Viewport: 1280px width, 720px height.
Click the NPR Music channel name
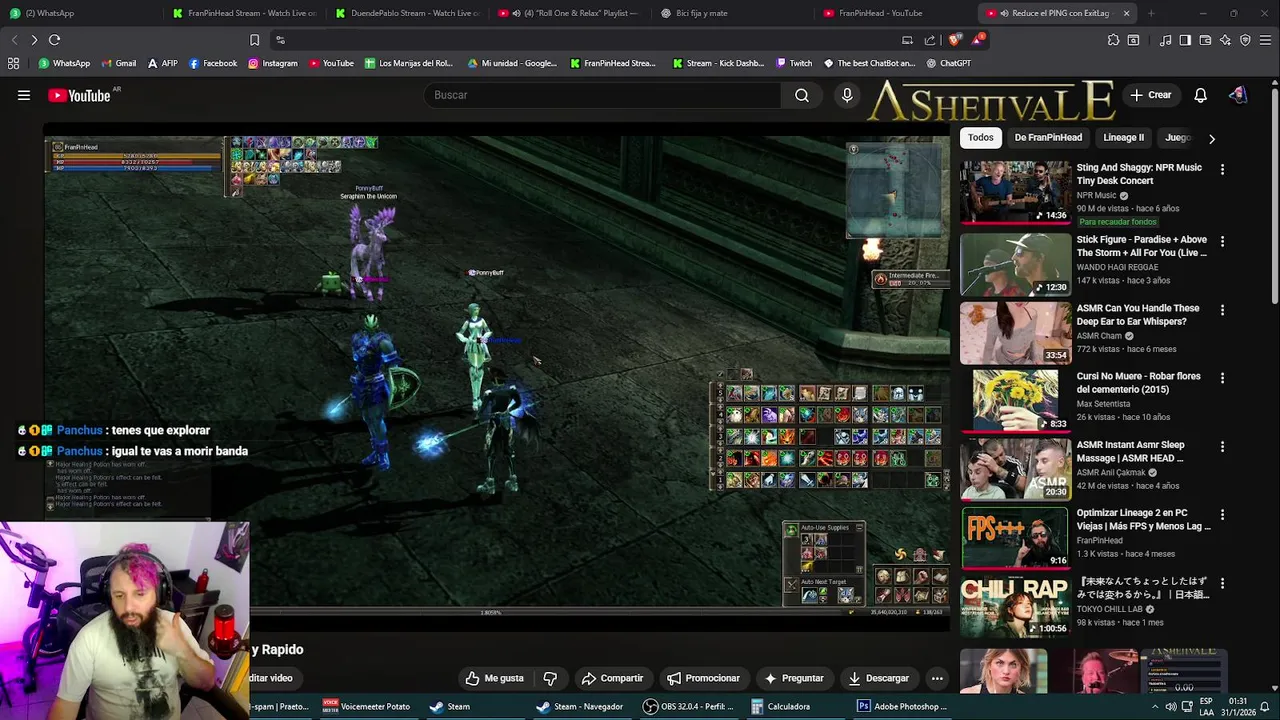(1096, 195)
